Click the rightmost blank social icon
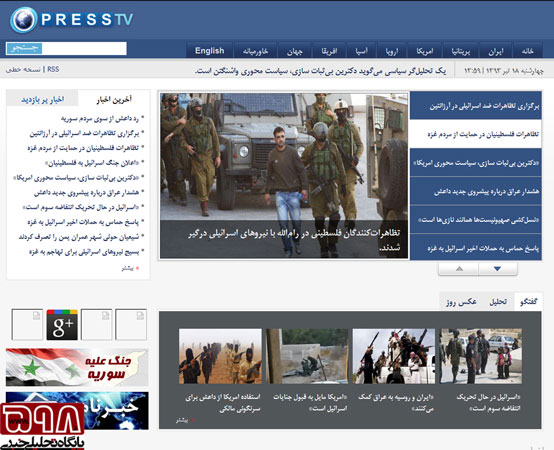This screenshot has height=450, width=554. (x=131, y=325)
